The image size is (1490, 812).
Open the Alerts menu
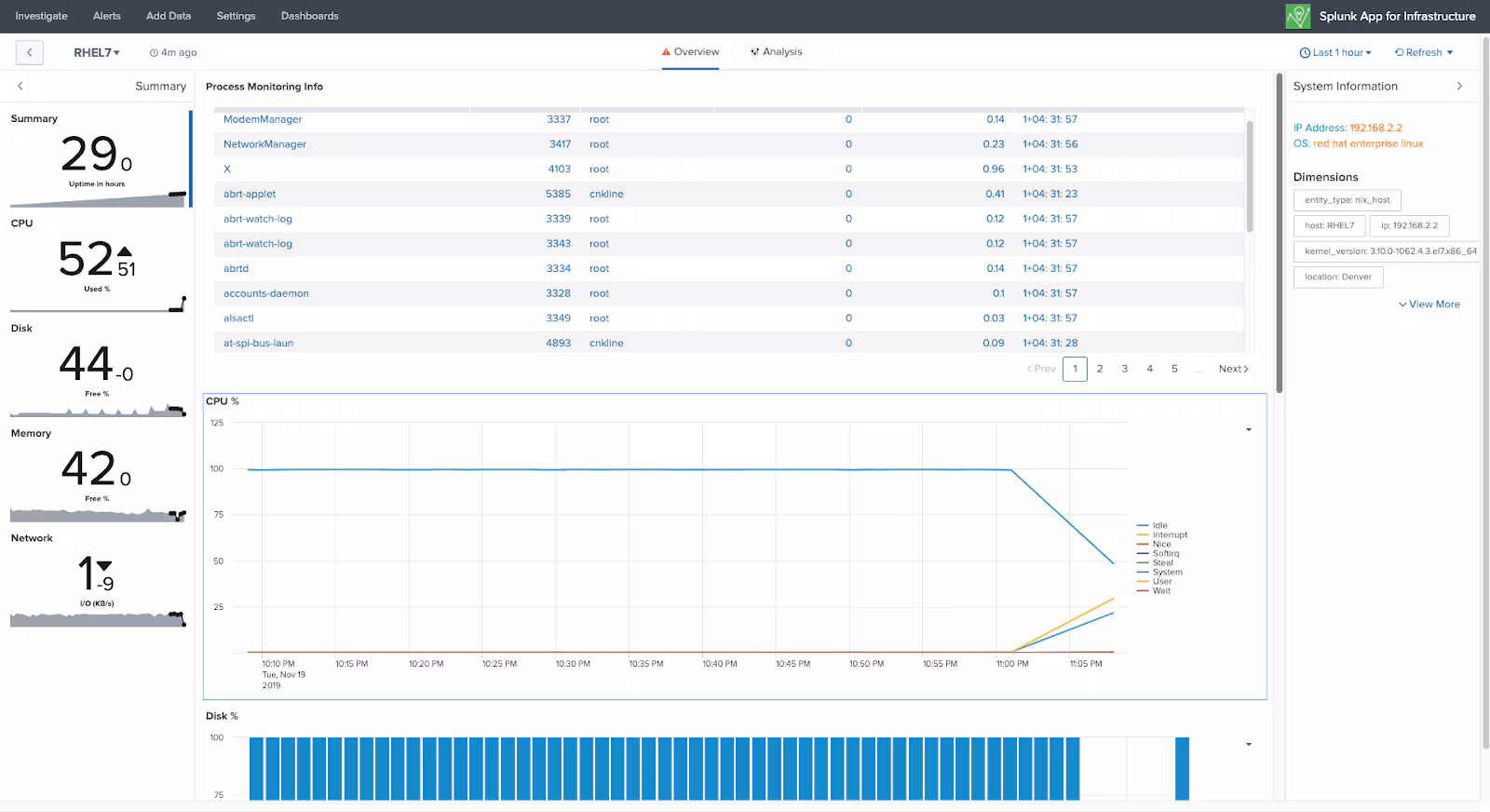tap(107, 16)
